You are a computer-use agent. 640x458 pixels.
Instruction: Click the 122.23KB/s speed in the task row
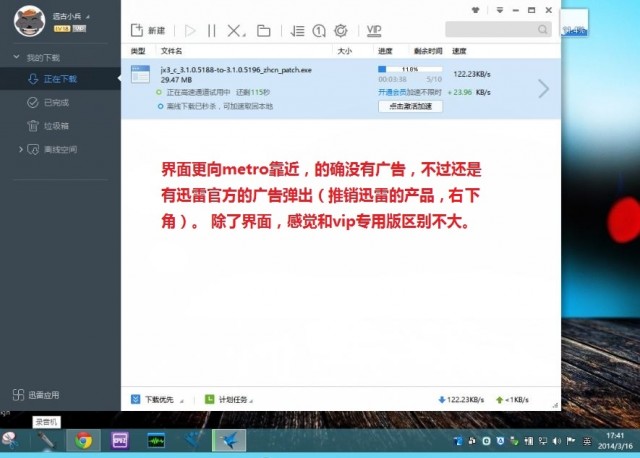[x=472, y=74]
